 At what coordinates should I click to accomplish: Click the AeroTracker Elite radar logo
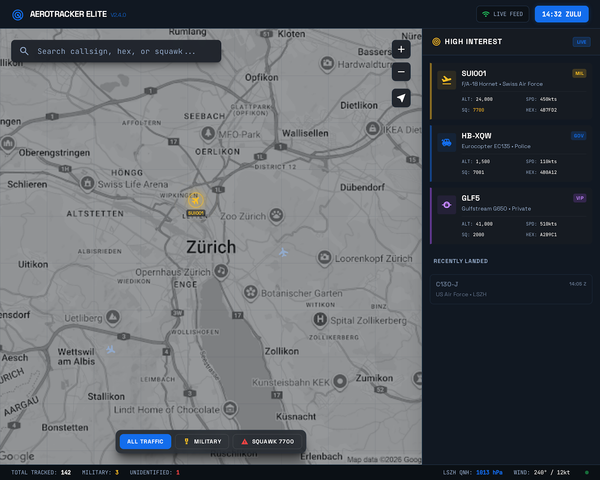pos(17,14)
